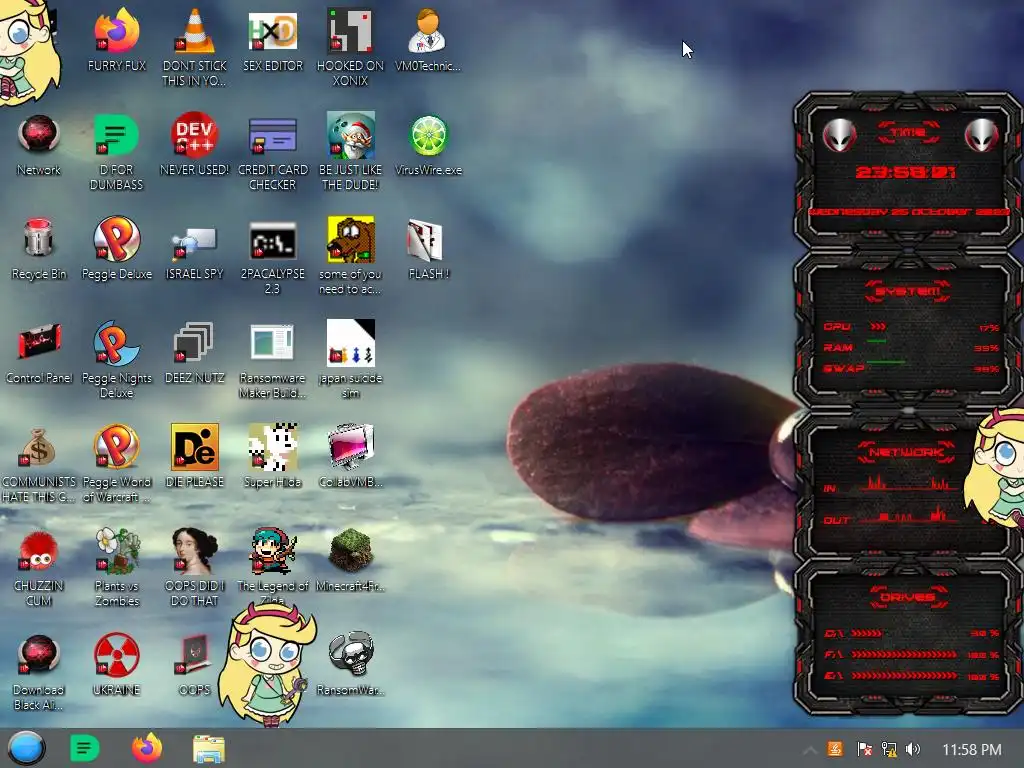Click the left alien head on widget
Viewport: 1024px width, 768px height.
pos(839,135)
